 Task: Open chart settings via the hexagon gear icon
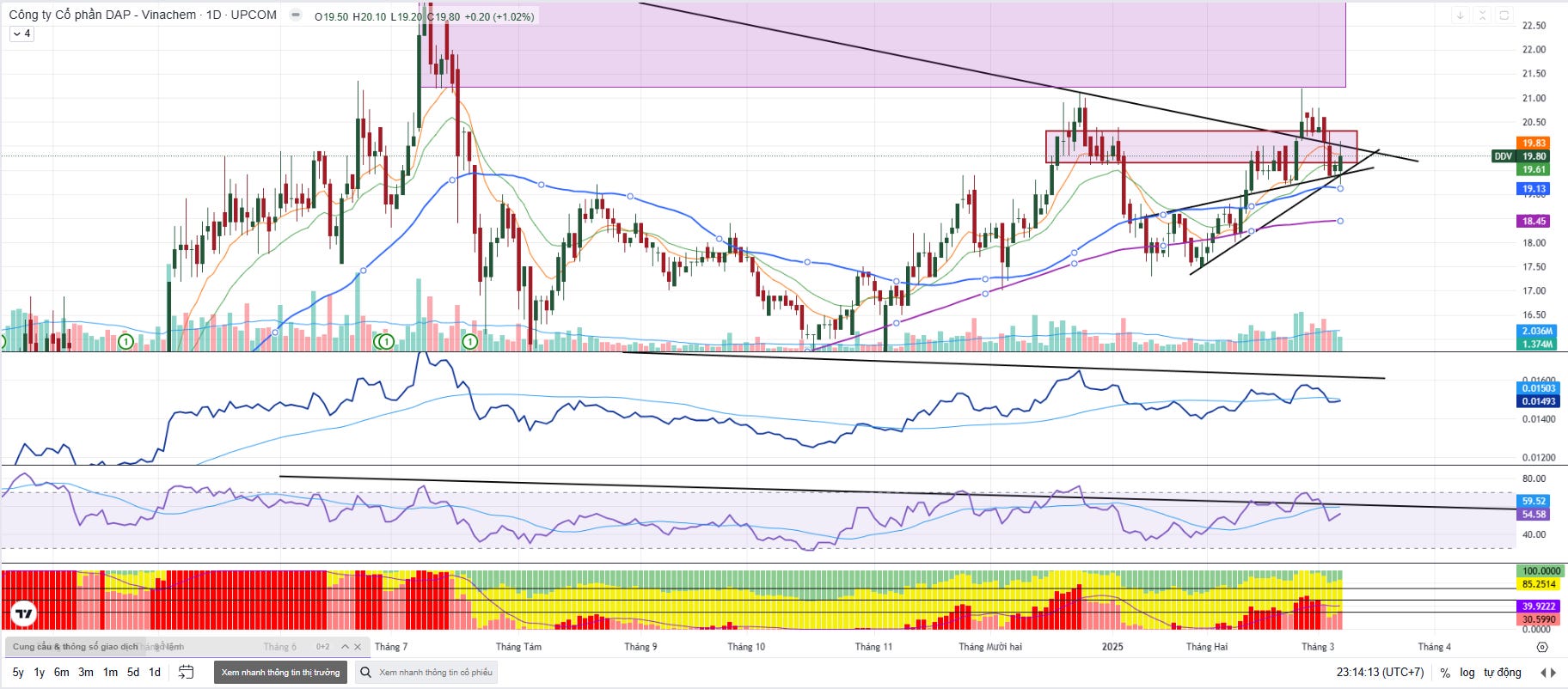(1542, 647)
